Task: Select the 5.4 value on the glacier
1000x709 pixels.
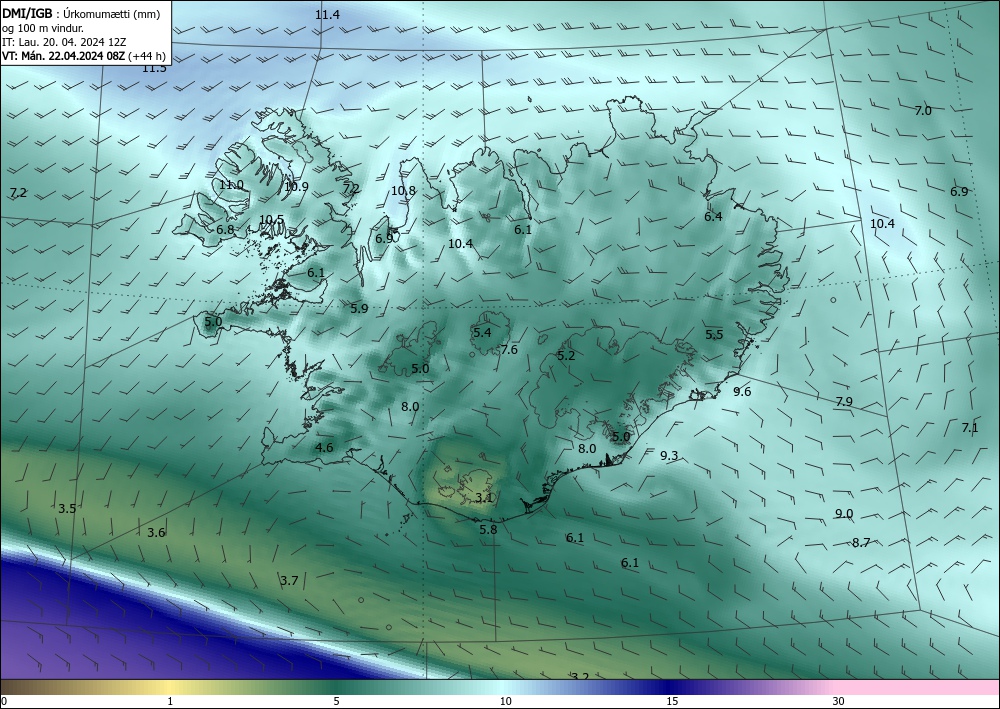Action: tap(482, 332)
